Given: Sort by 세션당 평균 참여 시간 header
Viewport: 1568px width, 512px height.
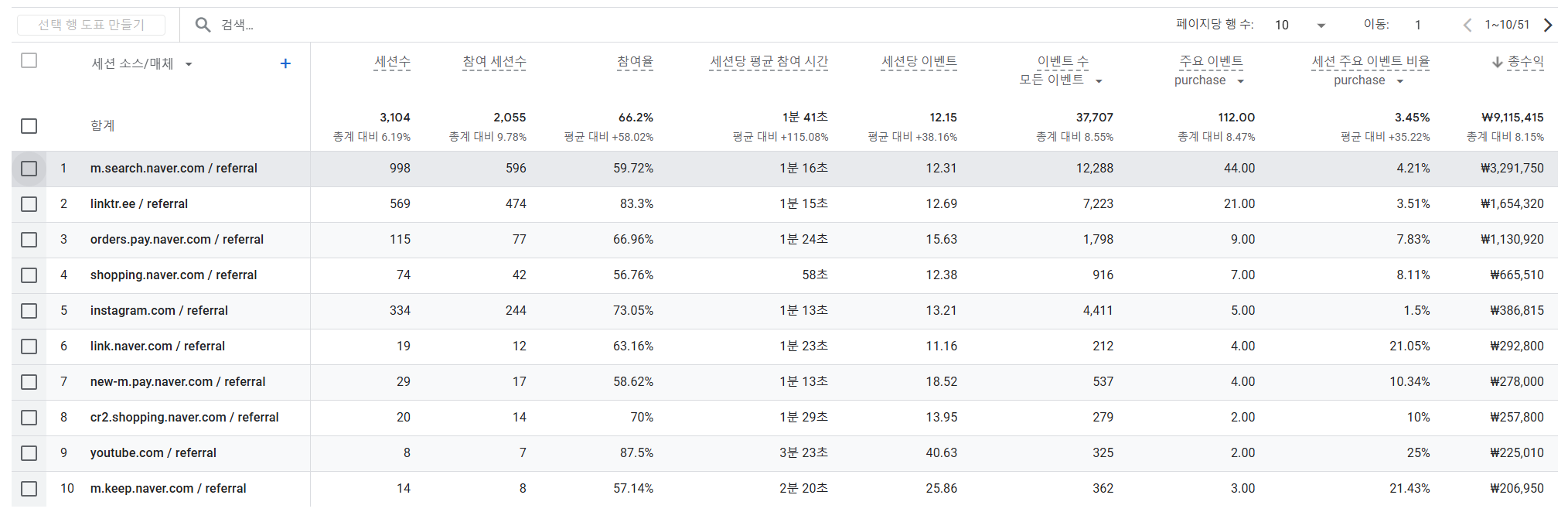Looking at the screenshot, I should [769, 62].
